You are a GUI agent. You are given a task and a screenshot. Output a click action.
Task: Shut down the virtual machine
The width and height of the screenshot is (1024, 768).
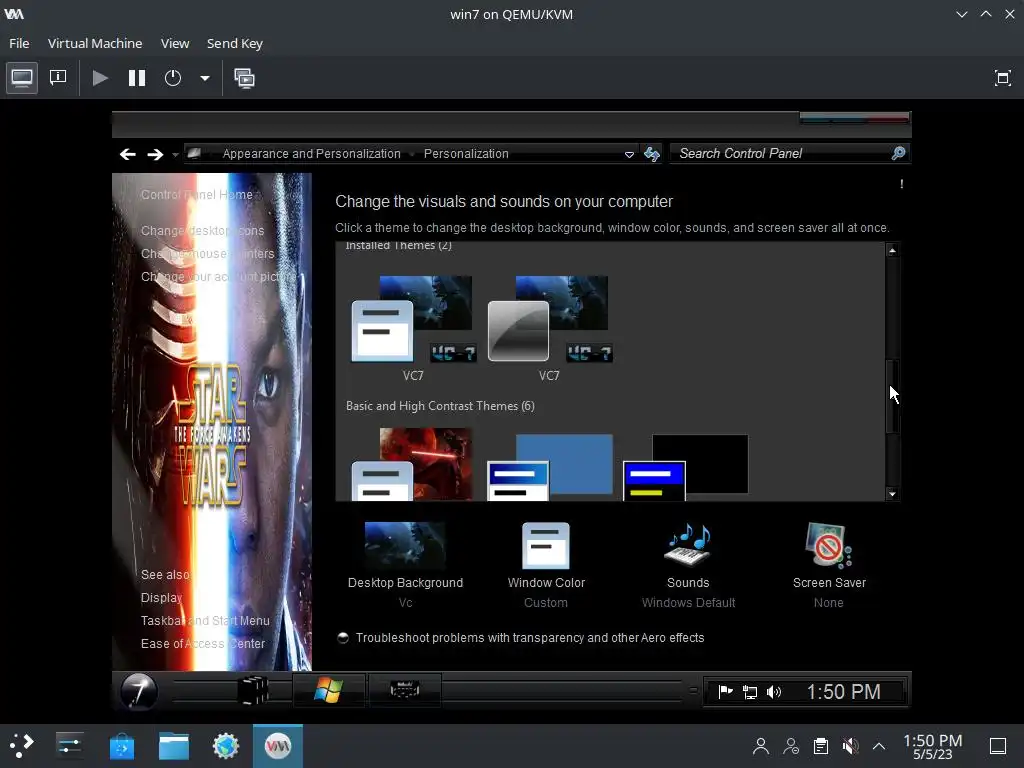pos(172,78)
